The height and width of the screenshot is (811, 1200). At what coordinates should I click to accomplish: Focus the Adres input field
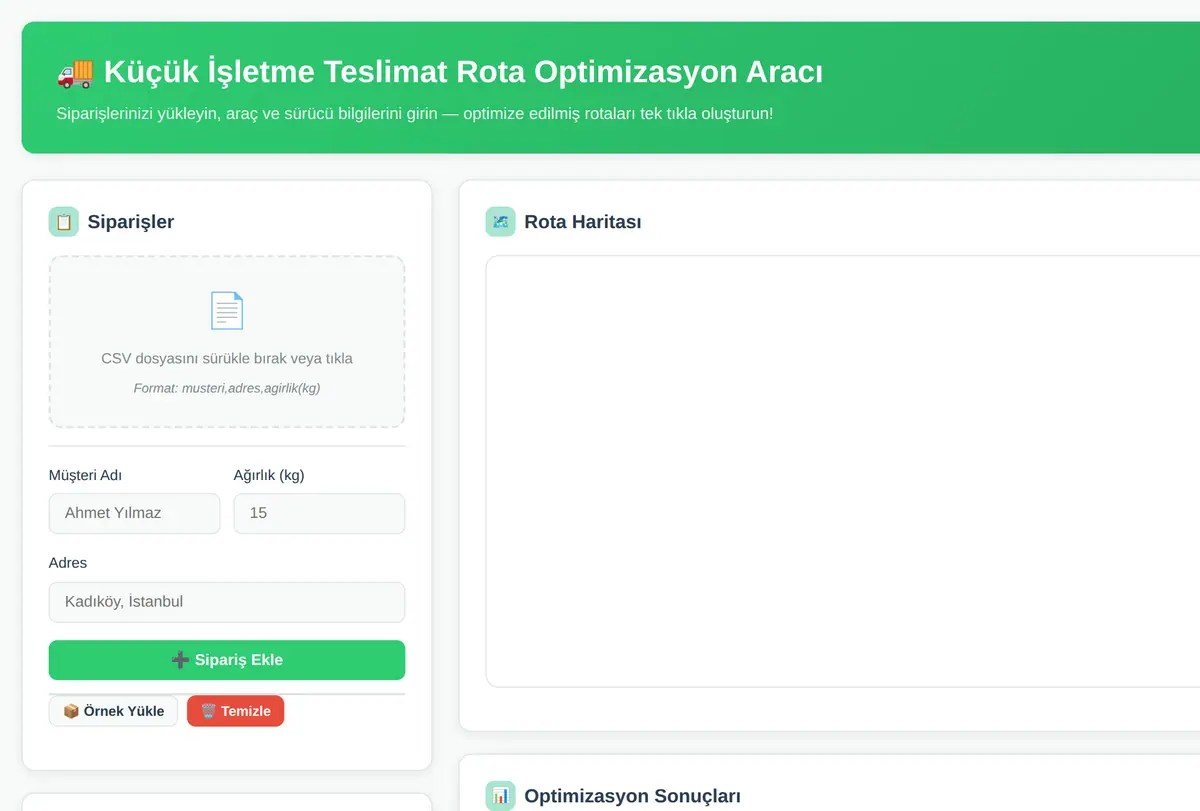coord(227,602)
